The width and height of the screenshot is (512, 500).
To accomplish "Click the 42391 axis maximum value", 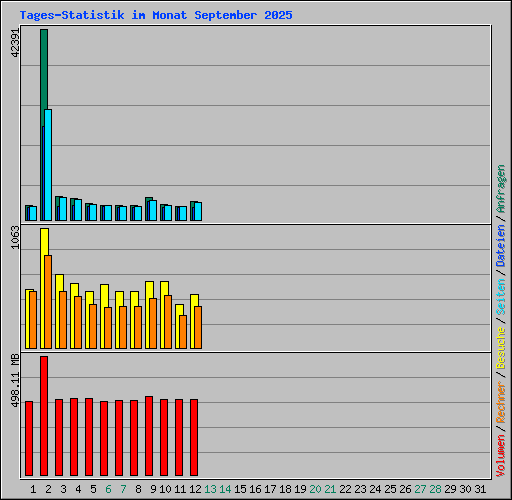I will coord(15,43).
